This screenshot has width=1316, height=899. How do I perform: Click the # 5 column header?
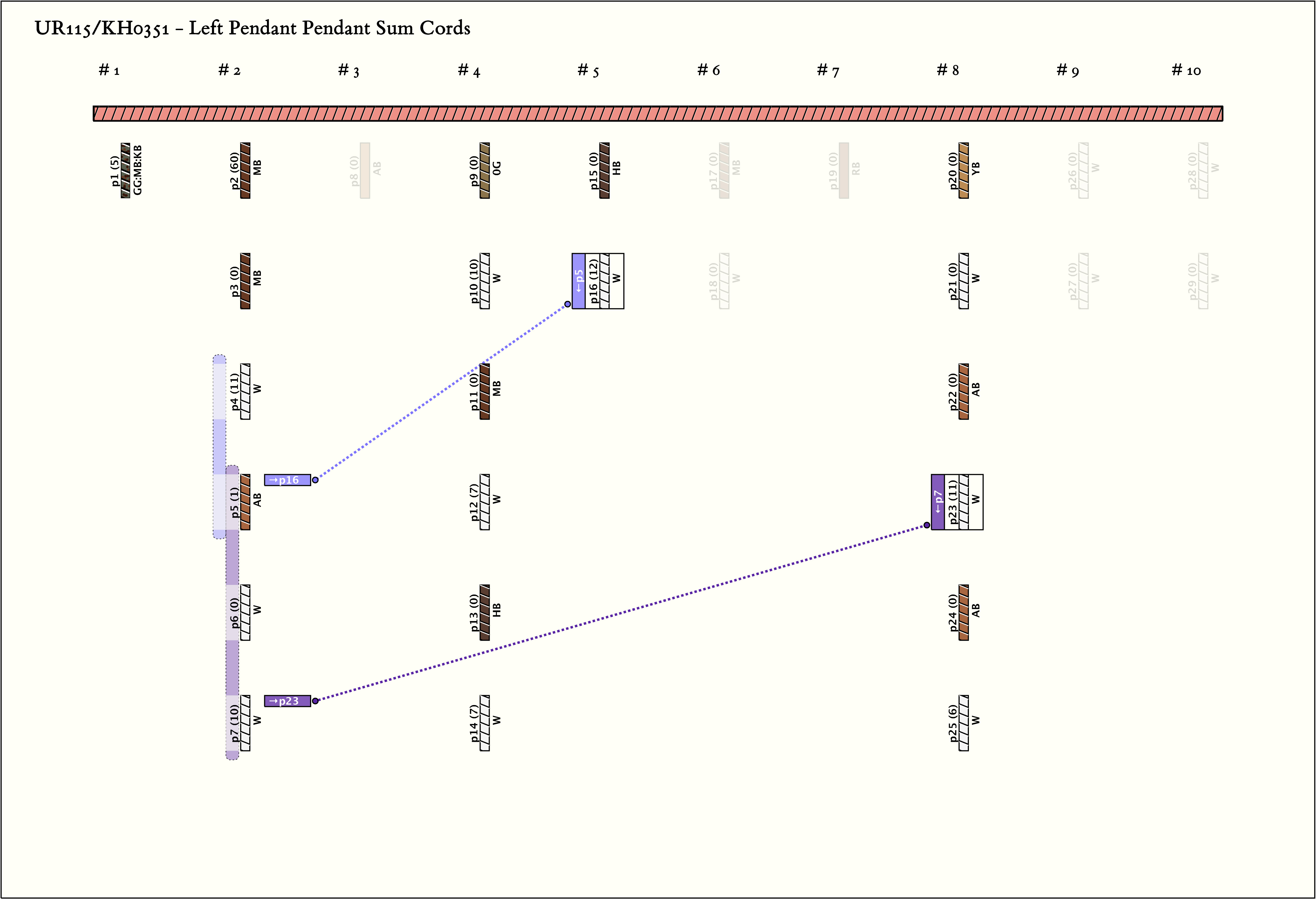tap(588, 70)
